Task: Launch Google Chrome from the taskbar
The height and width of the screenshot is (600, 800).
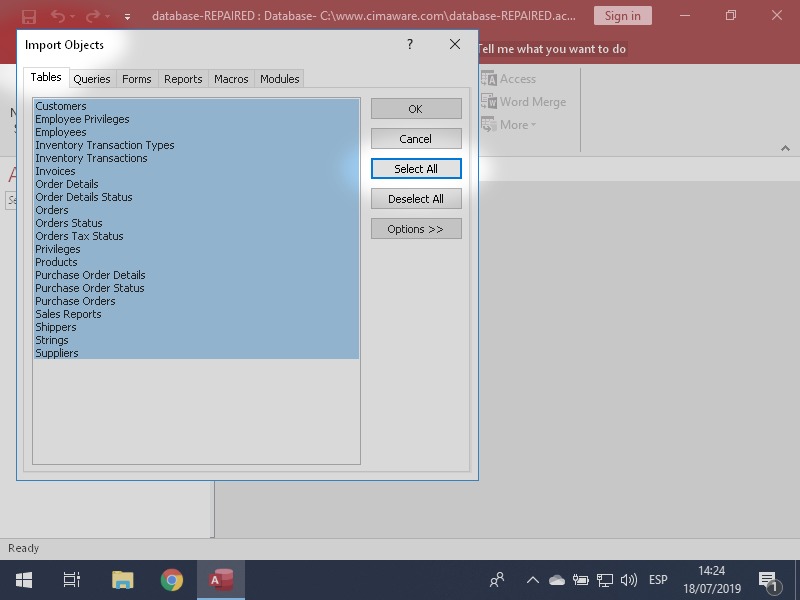Action: pyautogui.click(x=172, y=580)
